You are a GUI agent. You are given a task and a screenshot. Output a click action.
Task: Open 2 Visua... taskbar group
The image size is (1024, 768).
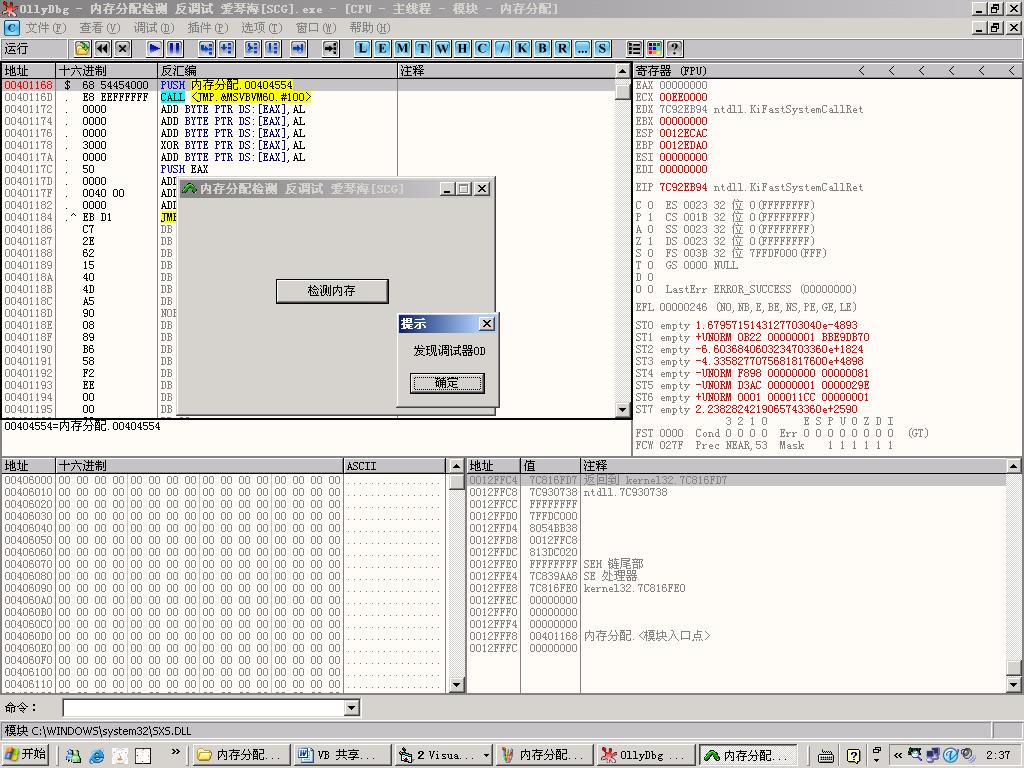[443, 755]
